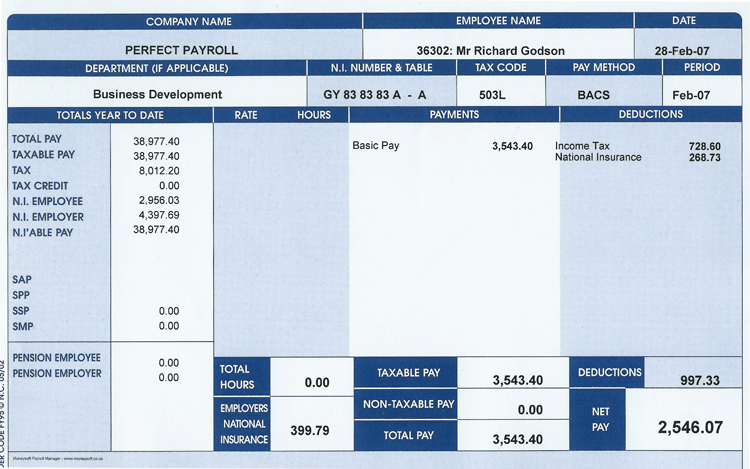The width and height of the screenshot is (750, 469).
Task: Click the Basic Pay payment line label
Action: tap(376, 146)
